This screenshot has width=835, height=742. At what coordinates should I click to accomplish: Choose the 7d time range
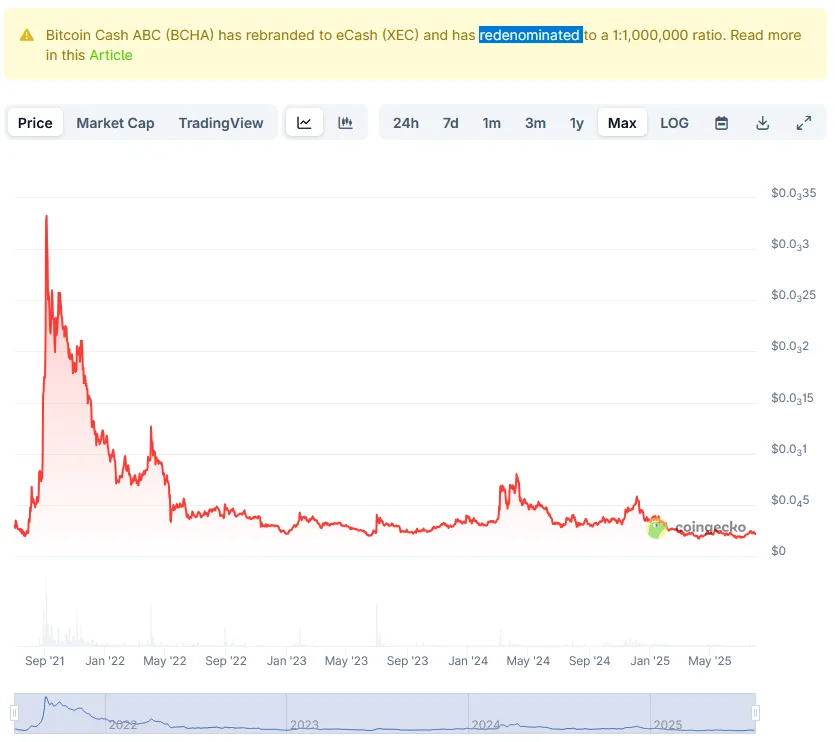[x=451, y=123]
